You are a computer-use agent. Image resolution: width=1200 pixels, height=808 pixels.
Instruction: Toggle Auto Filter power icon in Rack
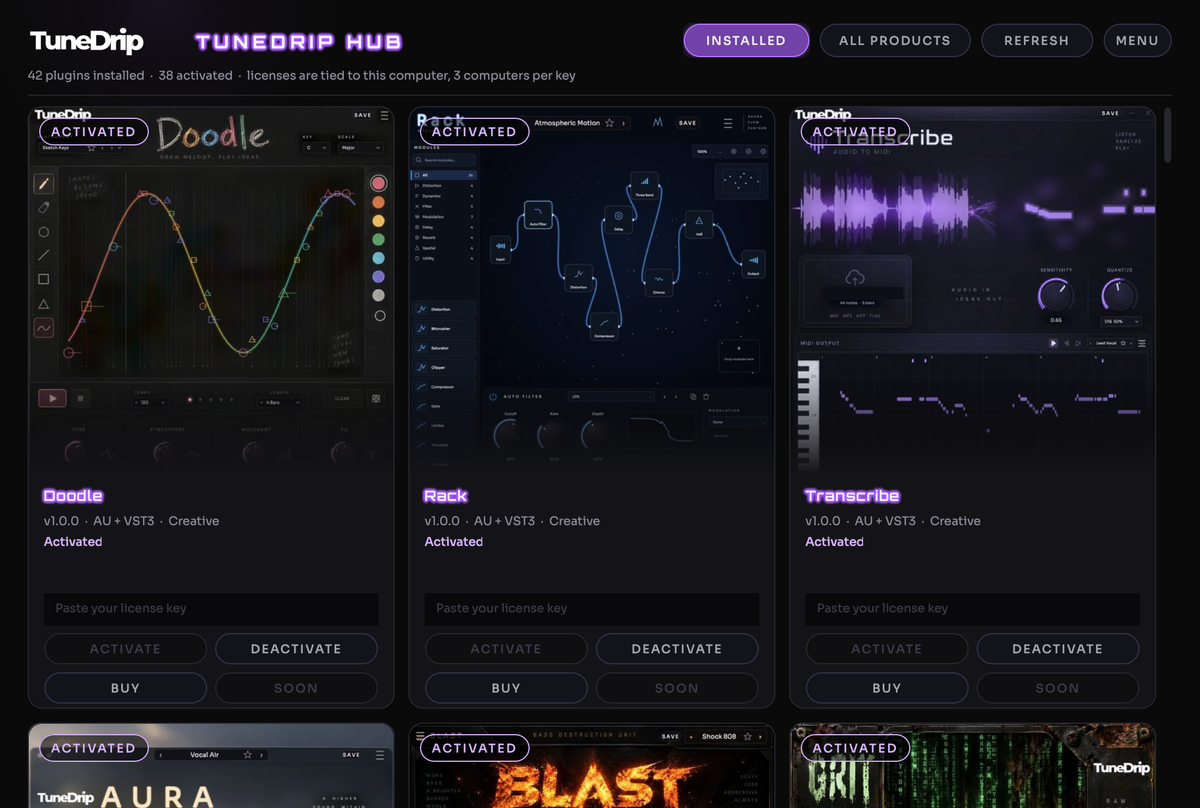(x=493, y=397)
